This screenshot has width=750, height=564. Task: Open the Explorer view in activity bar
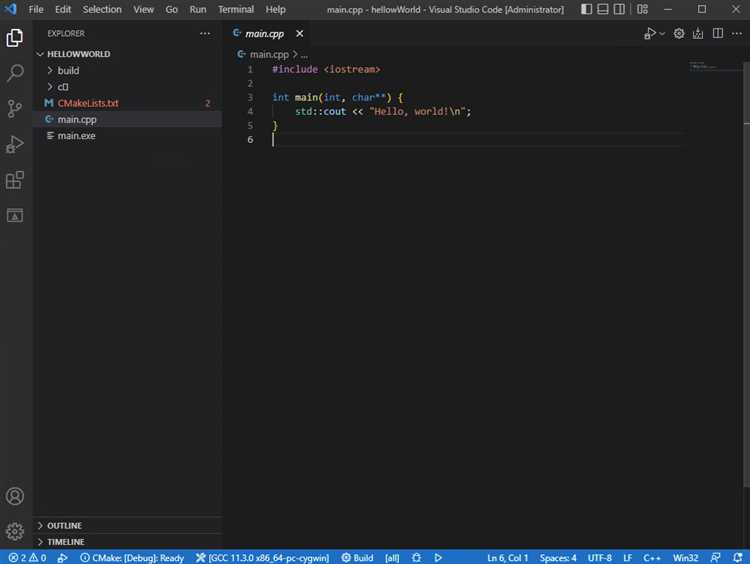(x=15, y=38)
